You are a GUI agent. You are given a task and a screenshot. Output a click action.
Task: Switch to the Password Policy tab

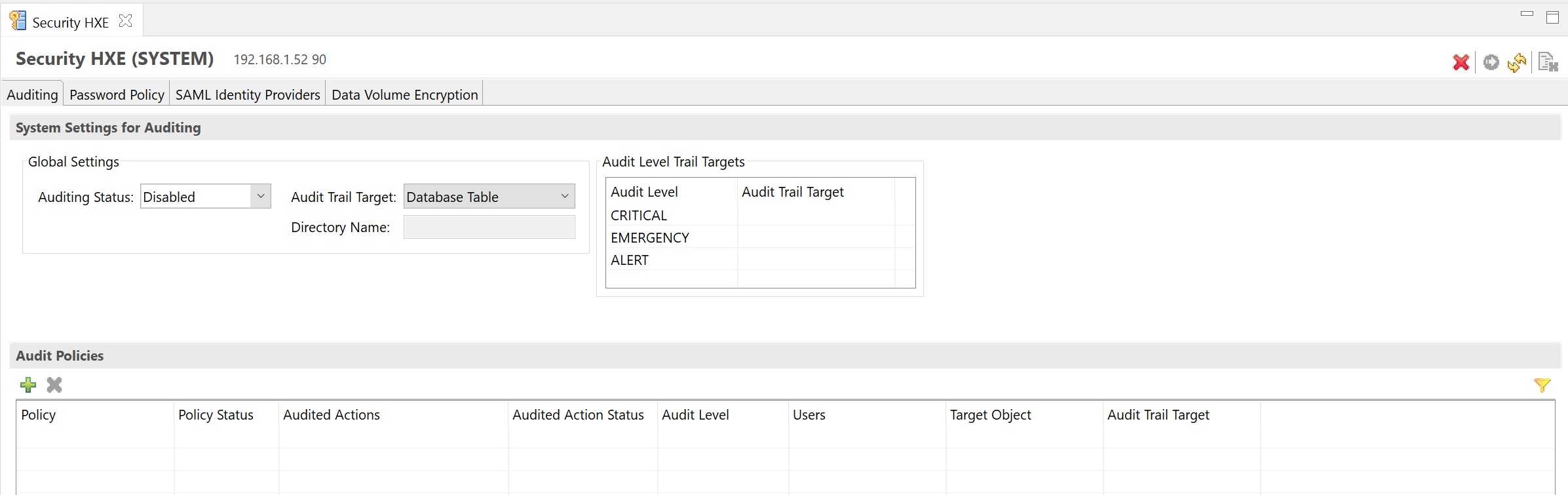117,95
